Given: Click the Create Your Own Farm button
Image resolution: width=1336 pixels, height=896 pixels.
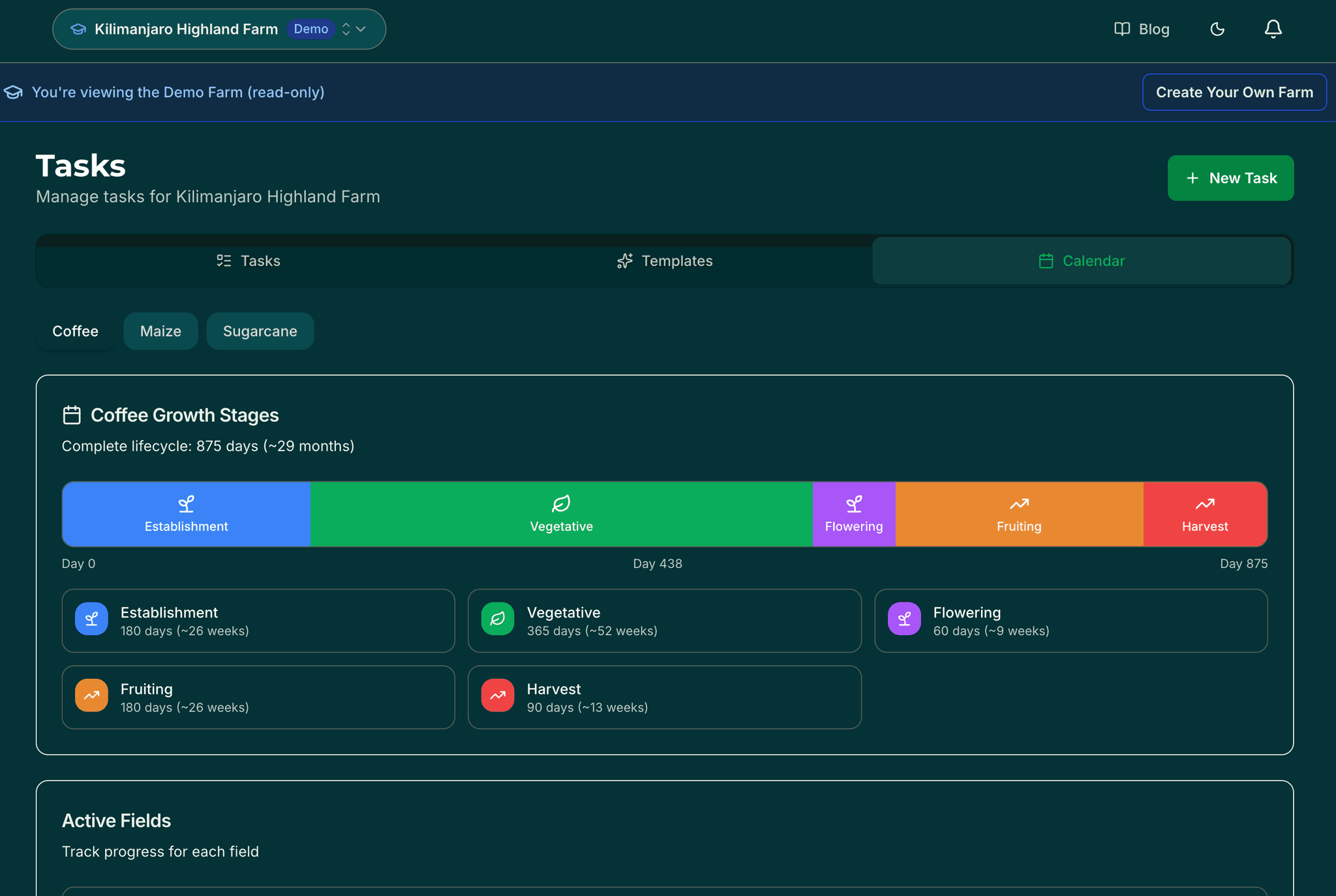Looking at the screenshot, I should (1234, 92).
